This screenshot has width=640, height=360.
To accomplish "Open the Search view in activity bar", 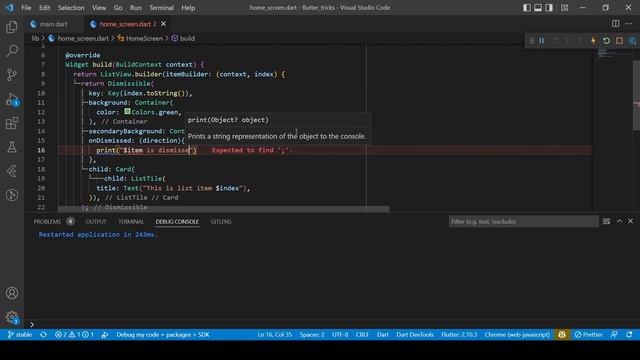I will (12, 51).
